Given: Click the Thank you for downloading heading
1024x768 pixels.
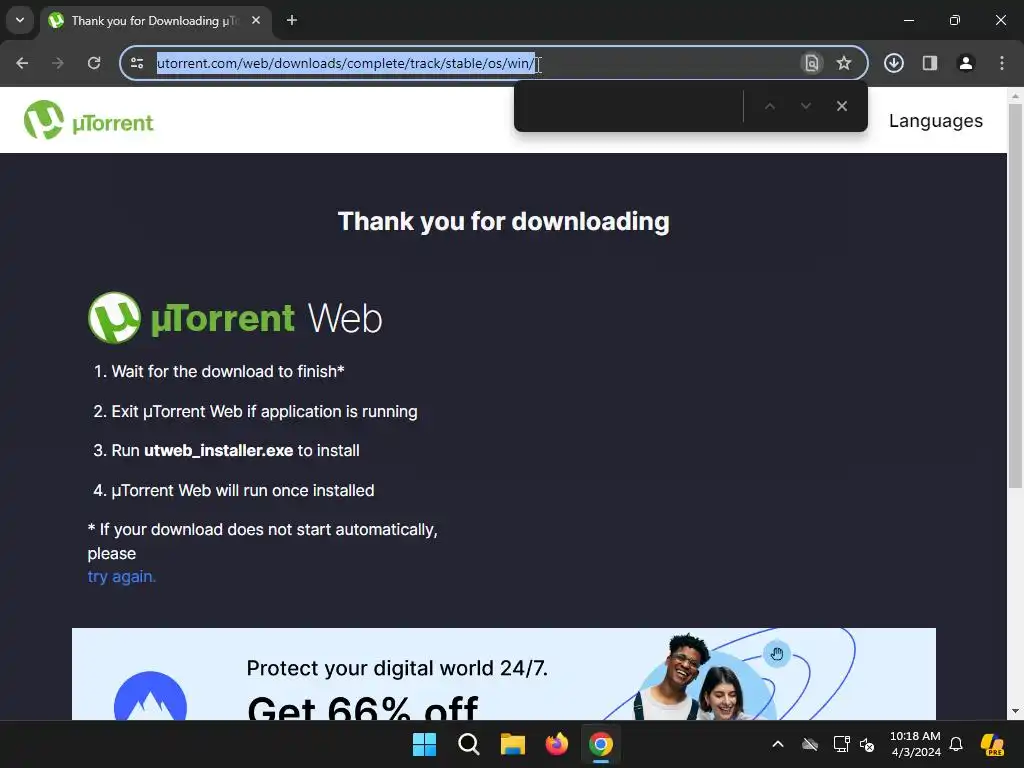Looking at the screenshot, I should [504, 221].
